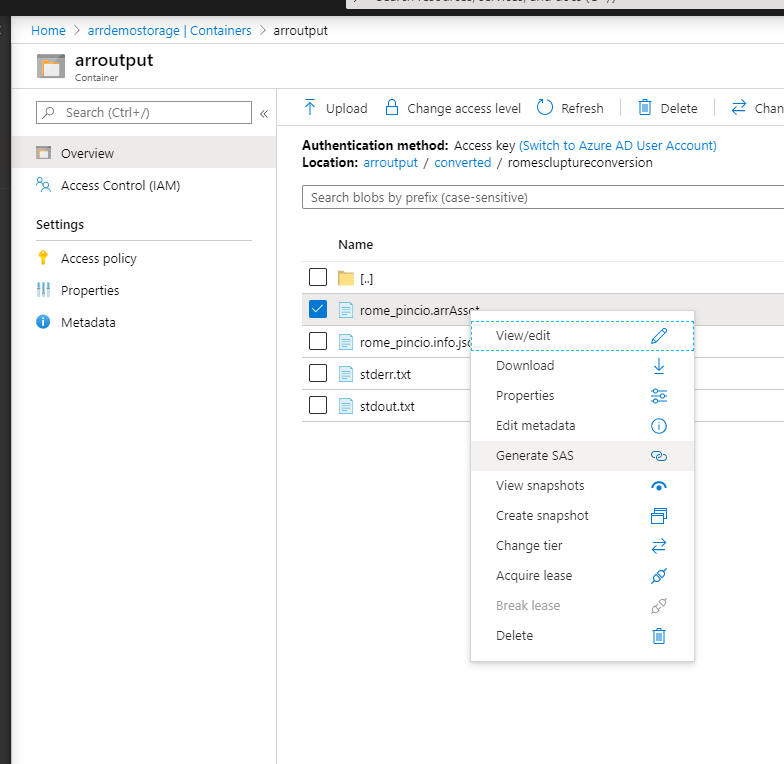Go to converted folder location link
This screenshot has height=764, width=784.
(x=462, y=162)
